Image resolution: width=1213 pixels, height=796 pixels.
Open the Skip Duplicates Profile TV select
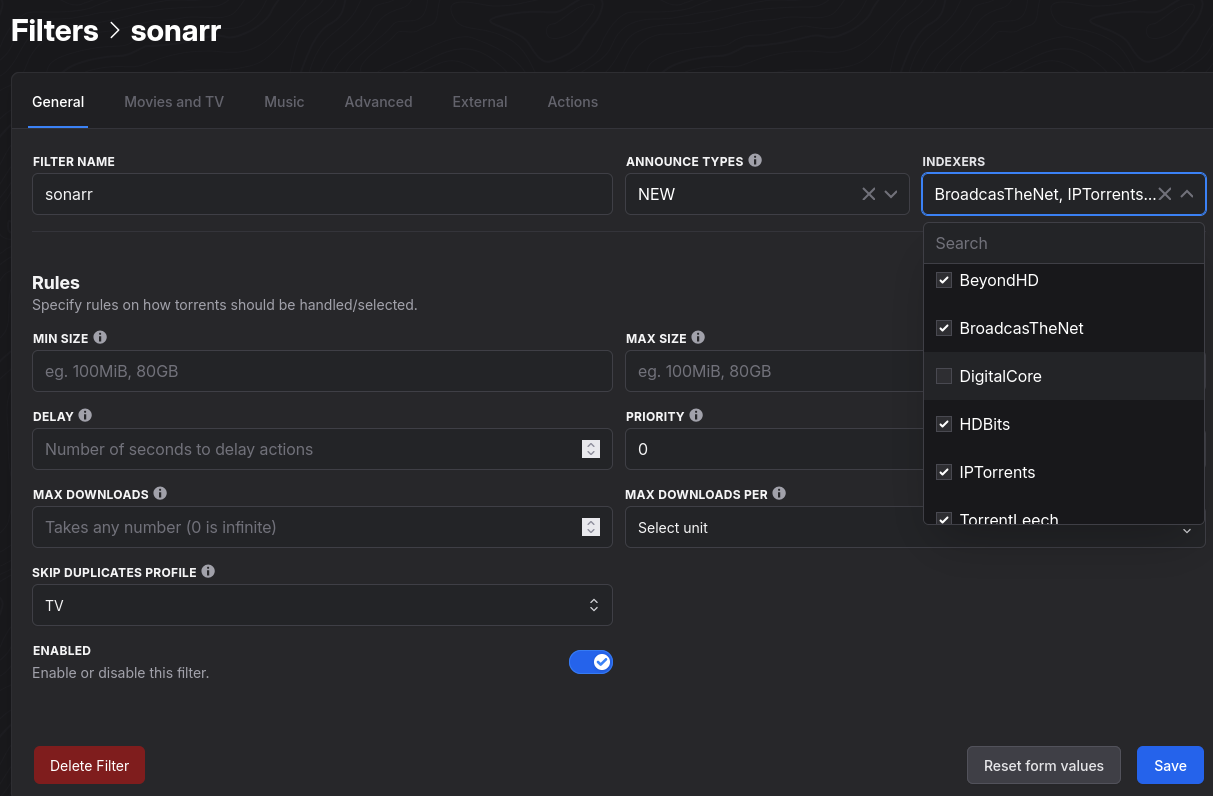[x=322, y=605]
